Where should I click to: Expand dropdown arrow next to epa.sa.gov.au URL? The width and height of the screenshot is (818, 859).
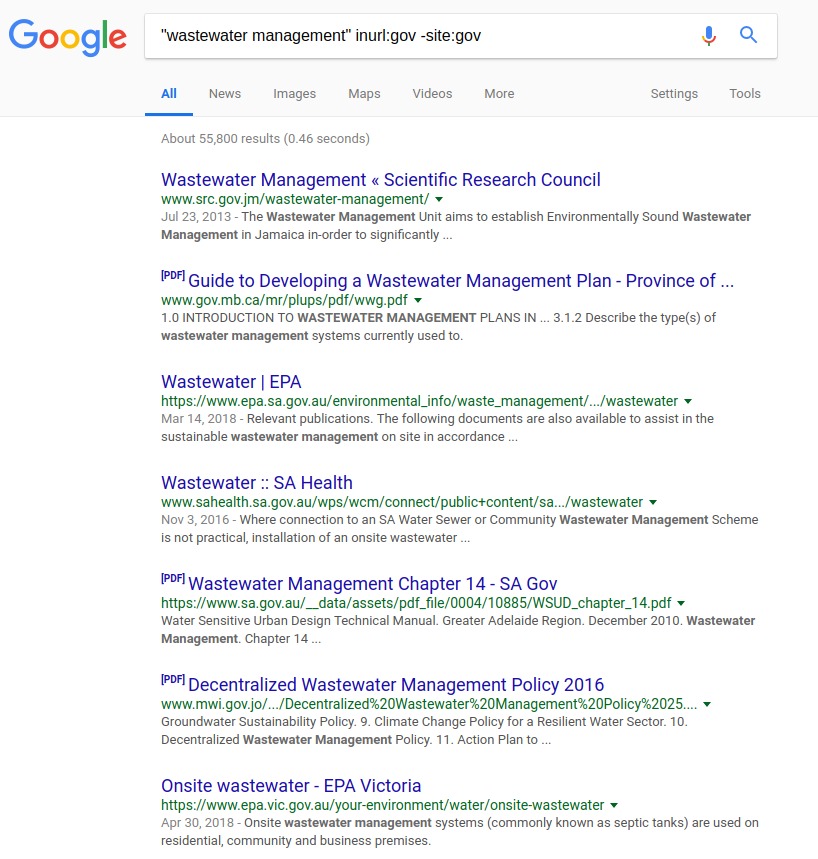688,402
